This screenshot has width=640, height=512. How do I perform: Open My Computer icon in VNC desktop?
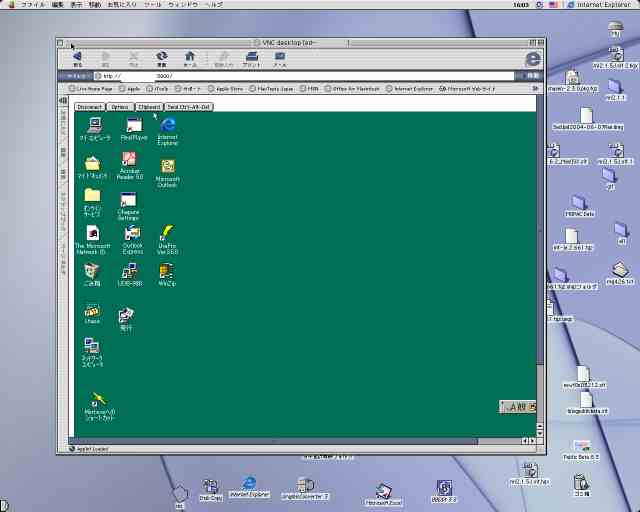95,125
